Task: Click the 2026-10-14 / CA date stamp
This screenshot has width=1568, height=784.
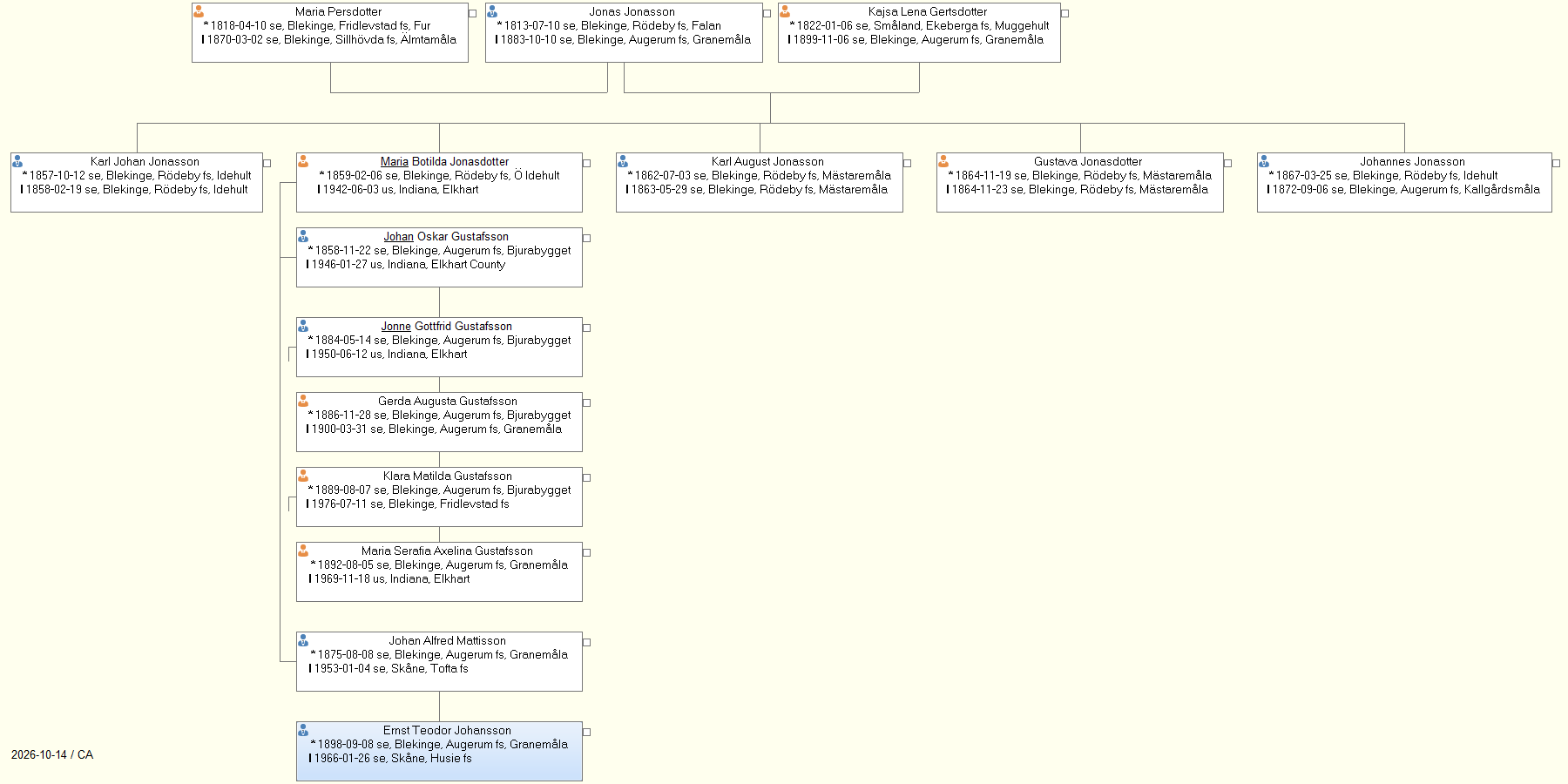Action: pos(52,754)
